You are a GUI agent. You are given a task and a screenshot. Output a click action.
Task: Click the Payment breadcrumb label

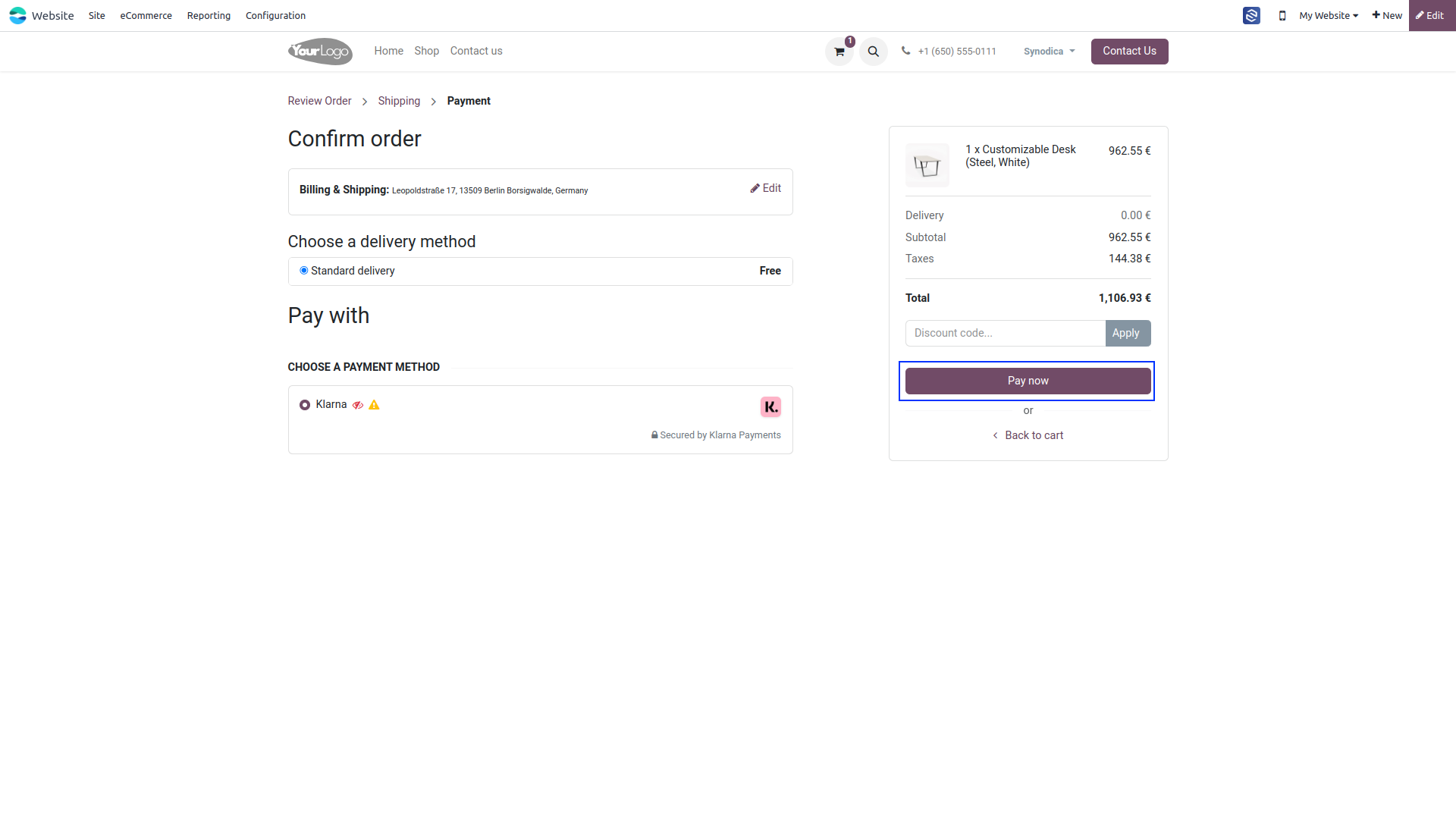coord(469,101)
